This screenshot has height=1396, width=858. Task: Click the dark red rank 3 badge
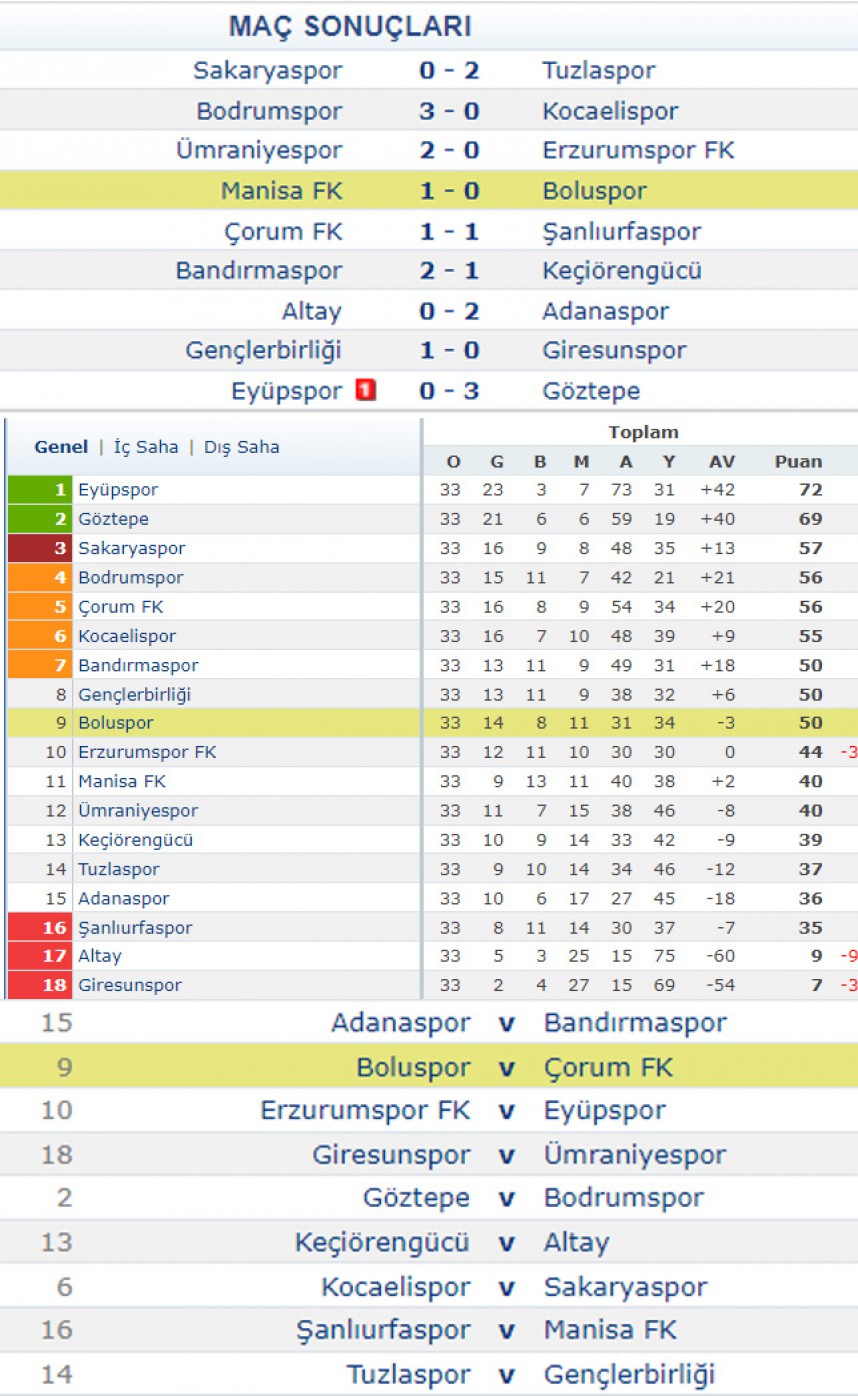(x=39, y=548)
